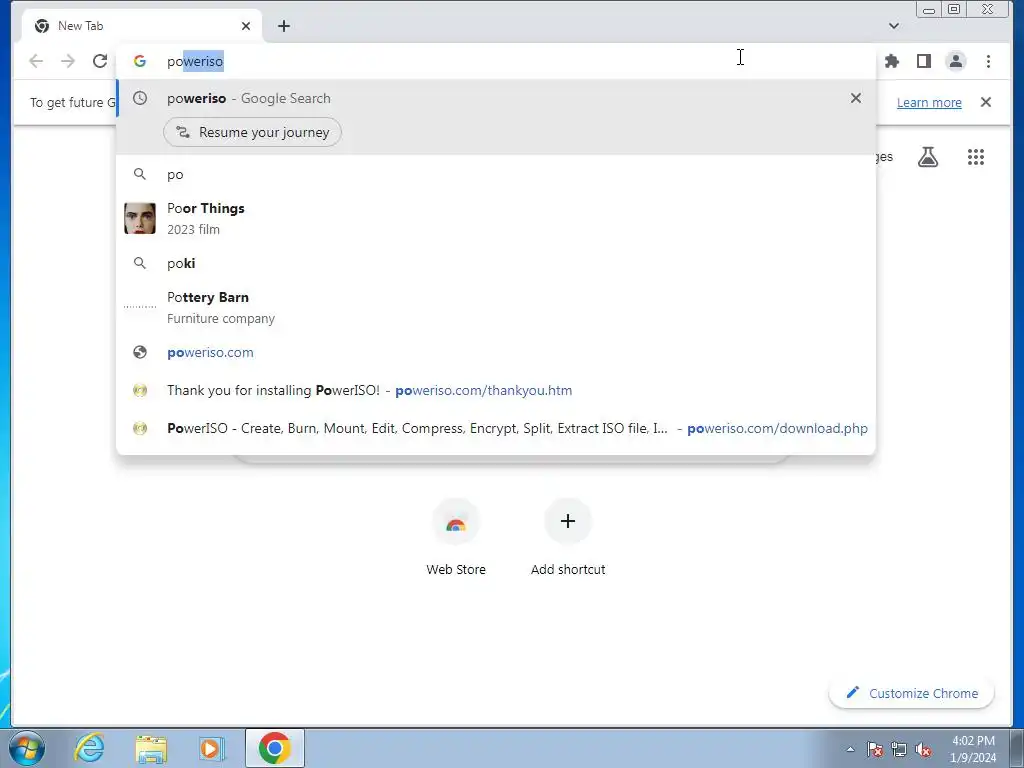The height and width of the screenshot is (768, 1024).
Task: Open poweriso.com/thankyou.htm suggestion
Action: pyautogui.click(x=496, y=391)
